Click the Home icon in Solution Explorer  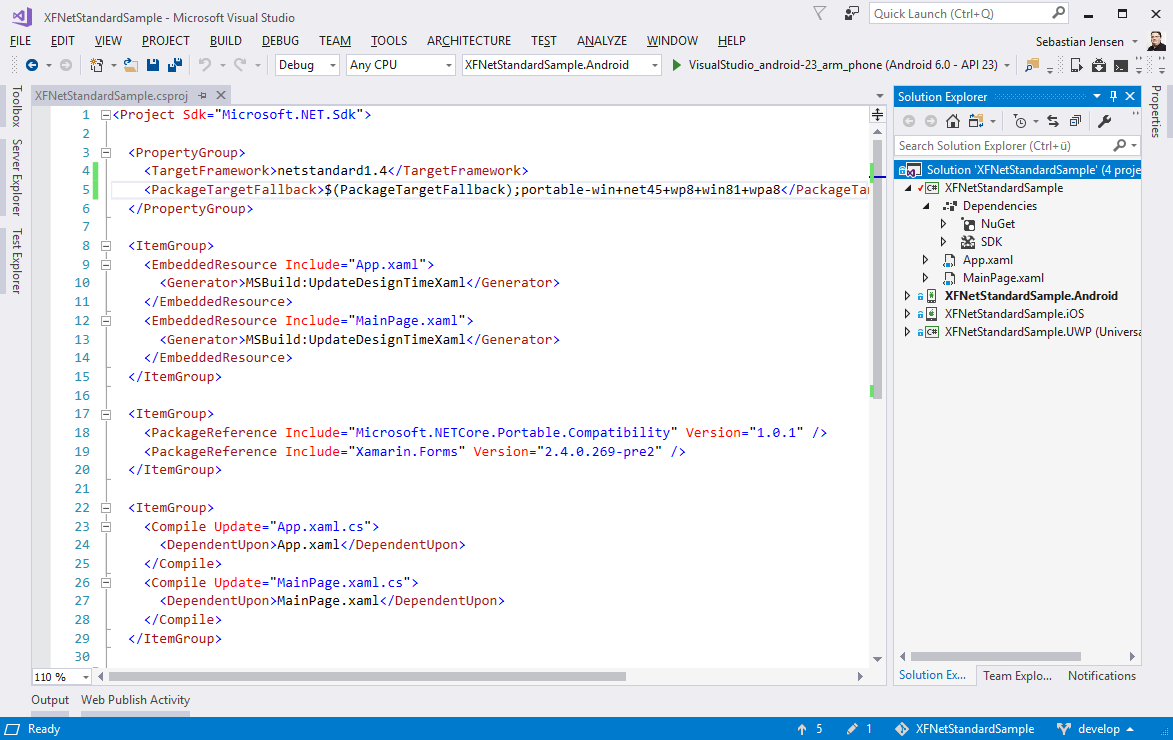click(x=953, y=121)
